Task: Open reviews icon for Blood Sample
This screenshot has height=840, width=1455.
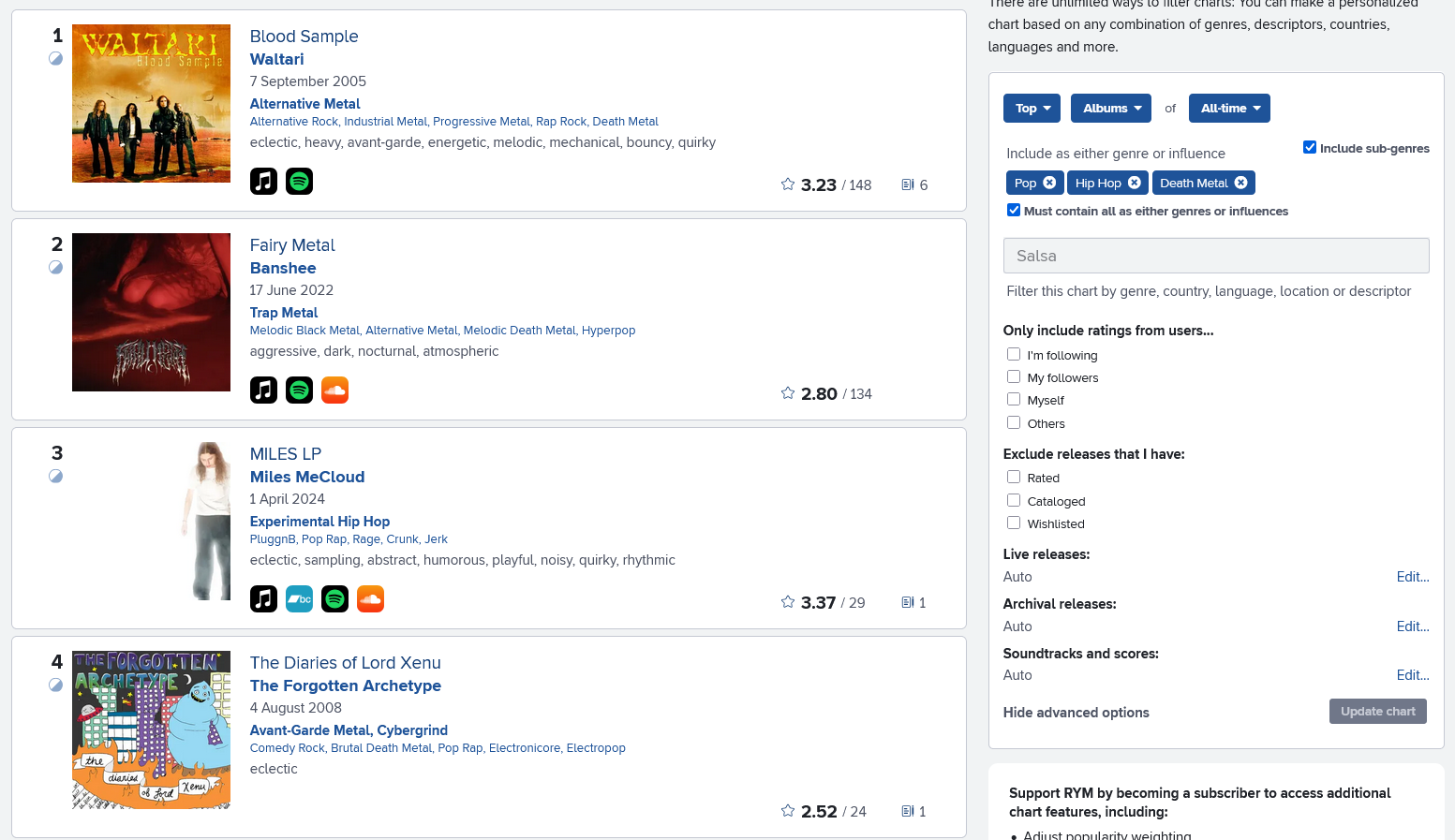Action: tap(908, 184)
